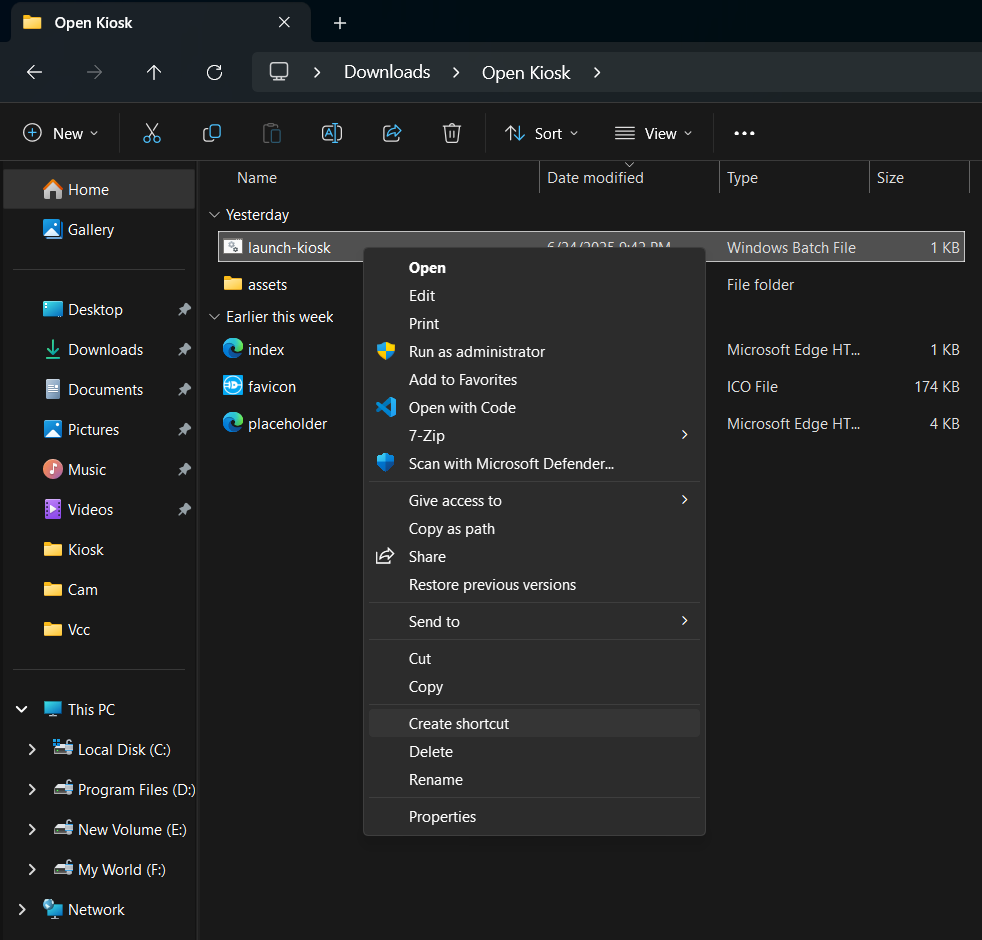Viewport: 982px width, 940px height.
Task: Click the Share icon in toolbar
Action: 392,133
